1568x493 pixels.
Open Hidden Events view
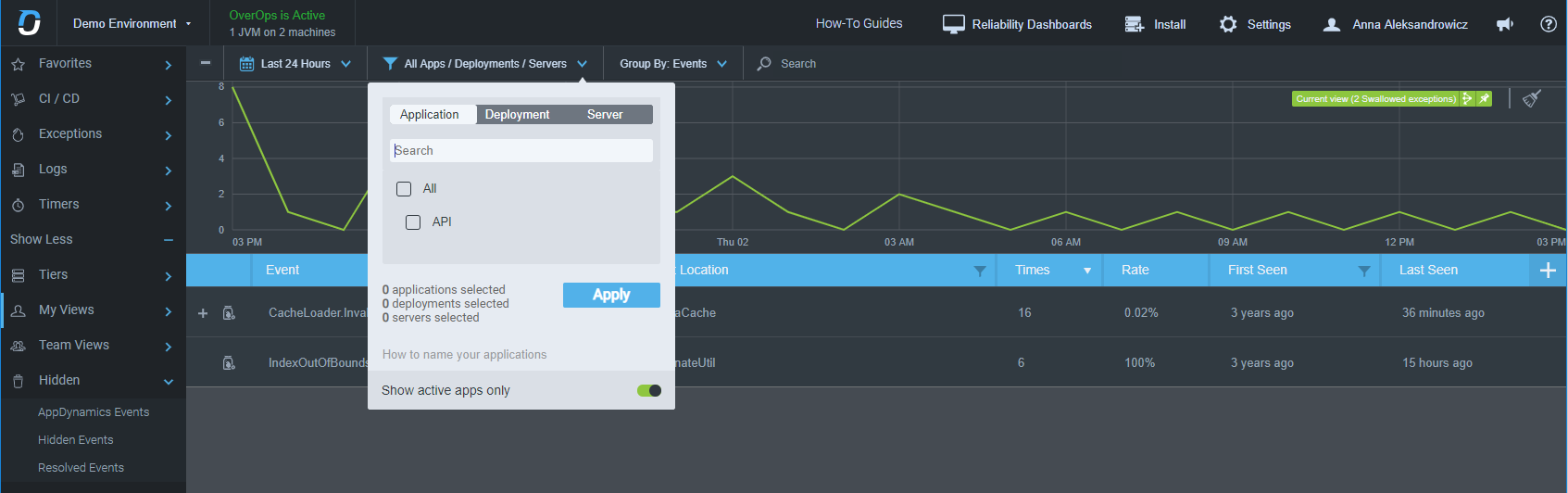76,440
